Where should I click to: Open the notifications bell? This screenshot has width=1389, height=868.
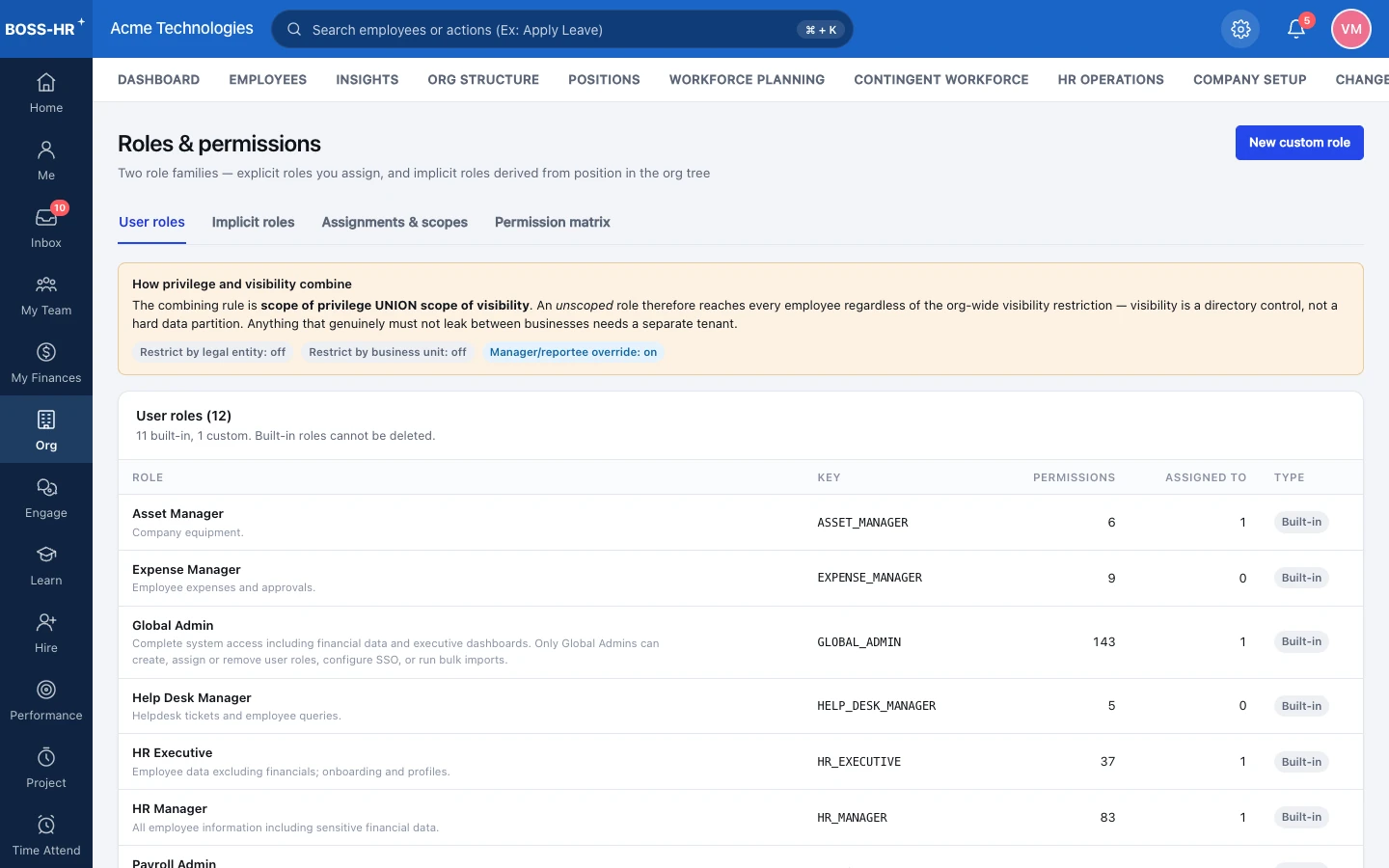[x=1296, y=29]
